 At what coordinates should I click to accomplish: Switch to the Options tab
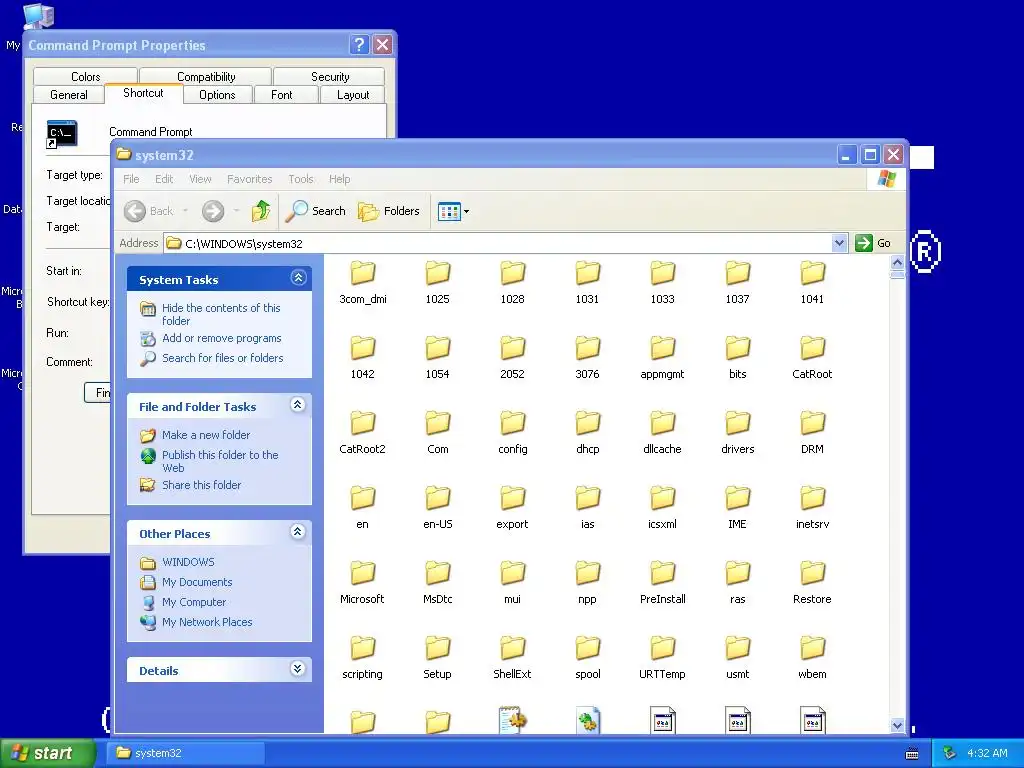point(217,95)
